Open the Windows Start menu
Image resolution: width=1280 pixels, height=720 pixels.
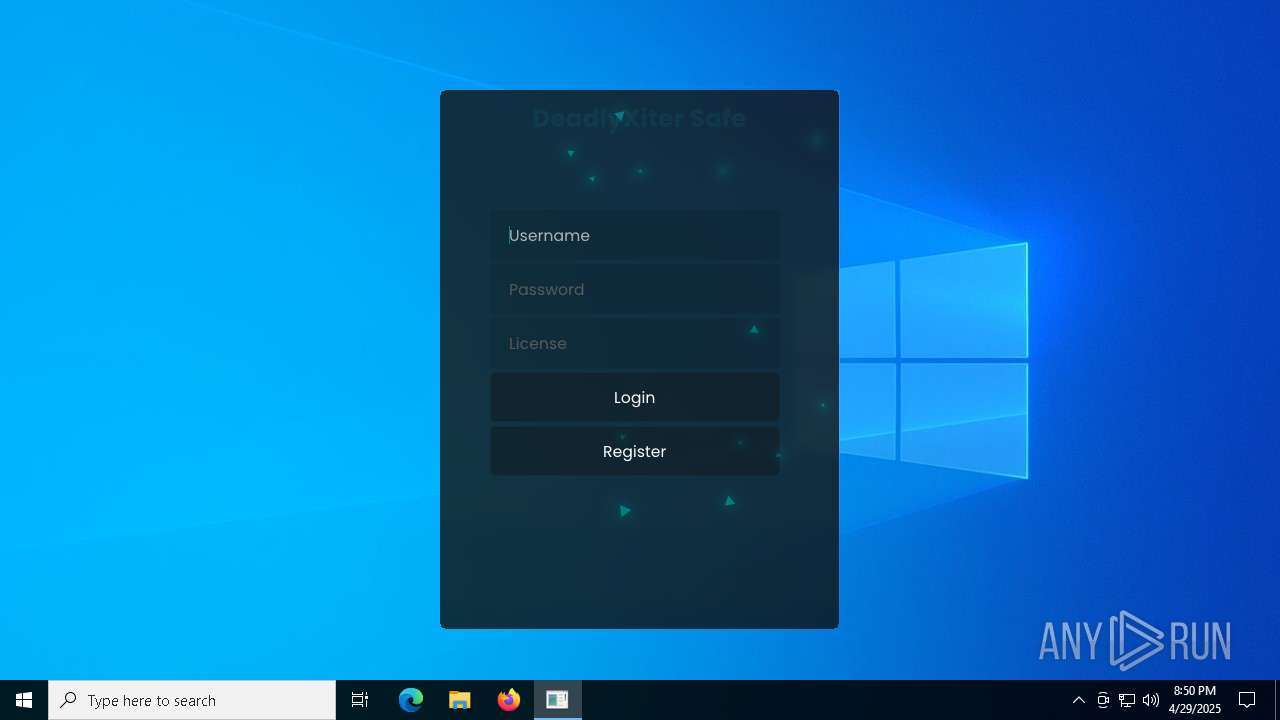pos(24,700)
